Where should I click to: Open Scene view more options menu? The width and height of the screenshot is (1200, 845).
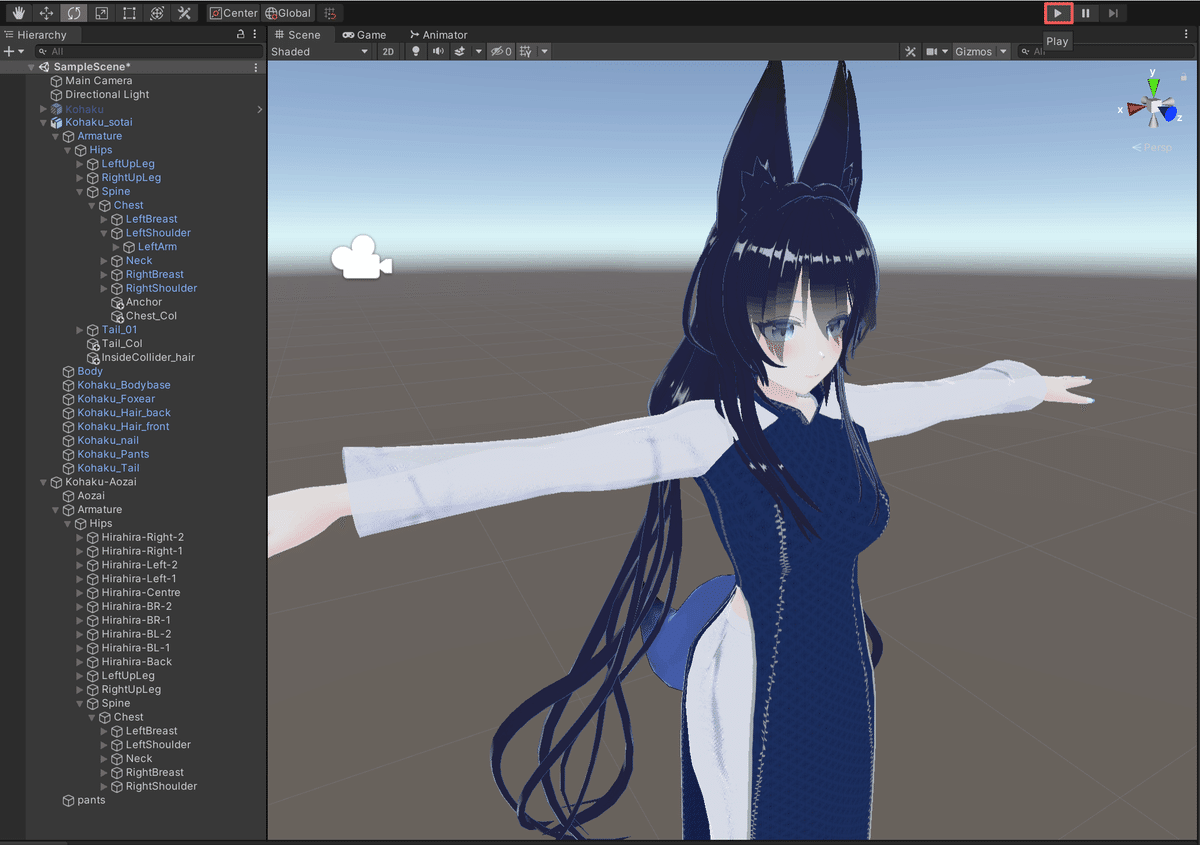click(x=1187, y=34)
